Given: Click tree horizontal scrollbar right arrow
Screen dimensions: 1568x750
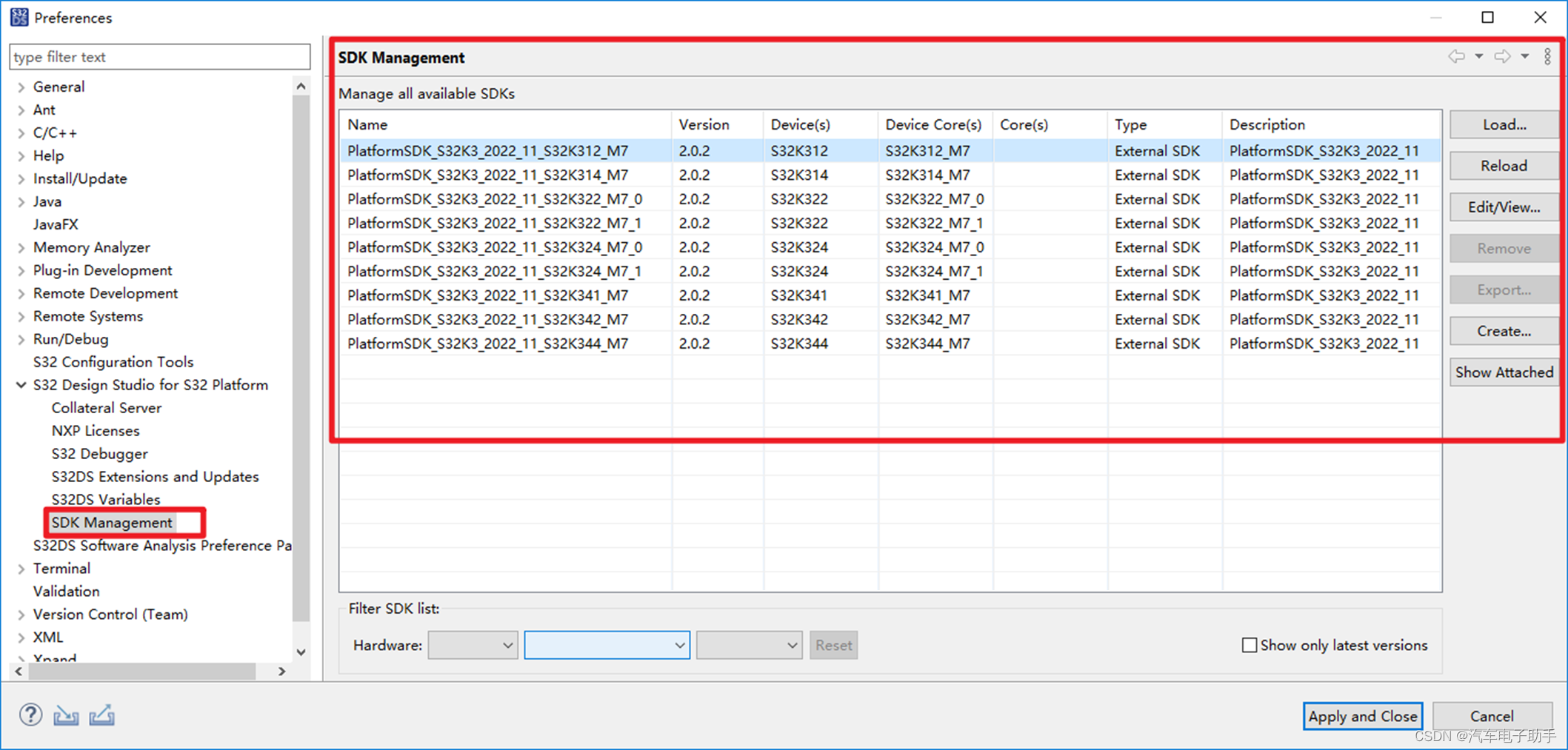Looking at the screenshot, I should pos(281,672).
